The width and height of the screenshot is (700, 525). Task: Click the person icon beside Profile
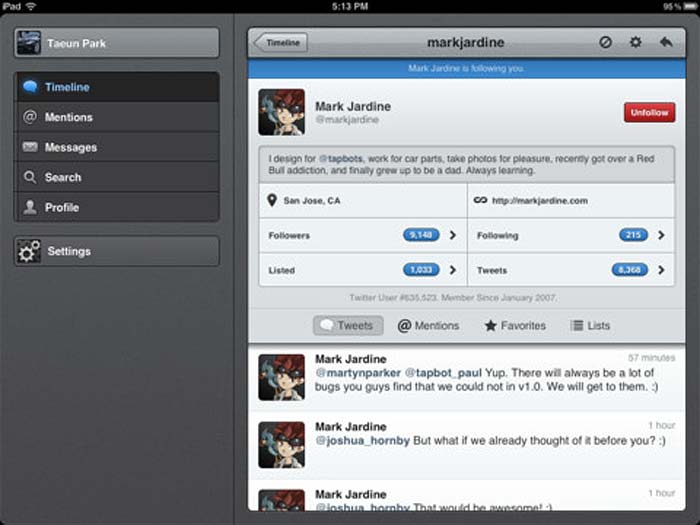click(30, 207)
